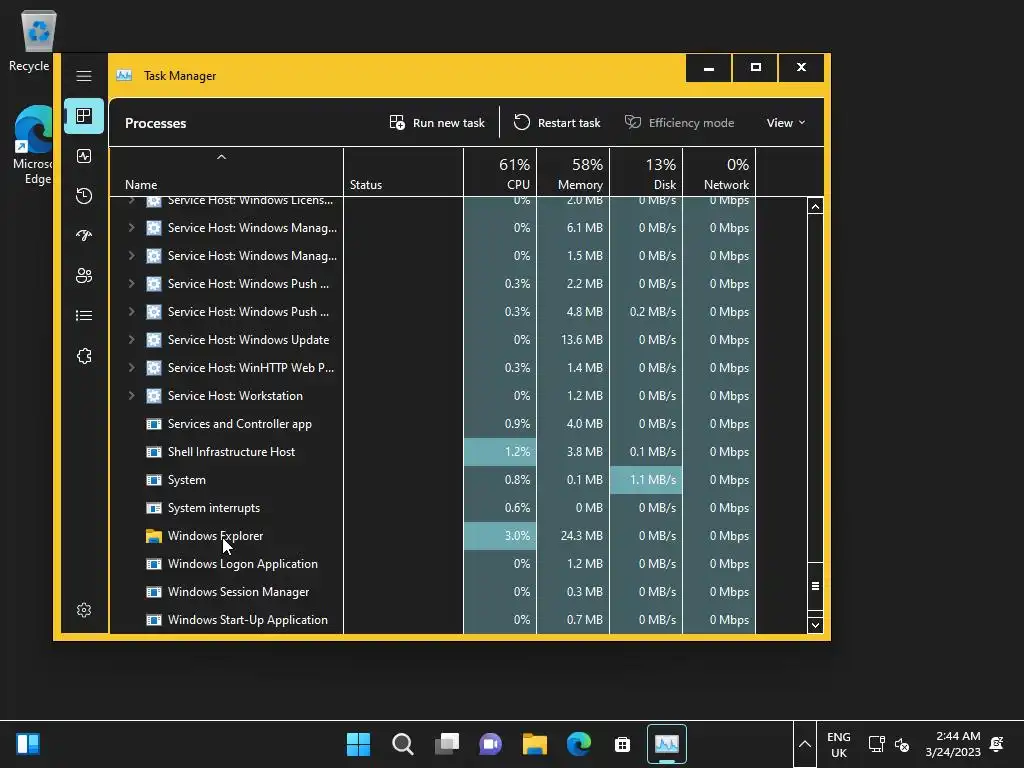Open the App history icon

coord(84,196)
